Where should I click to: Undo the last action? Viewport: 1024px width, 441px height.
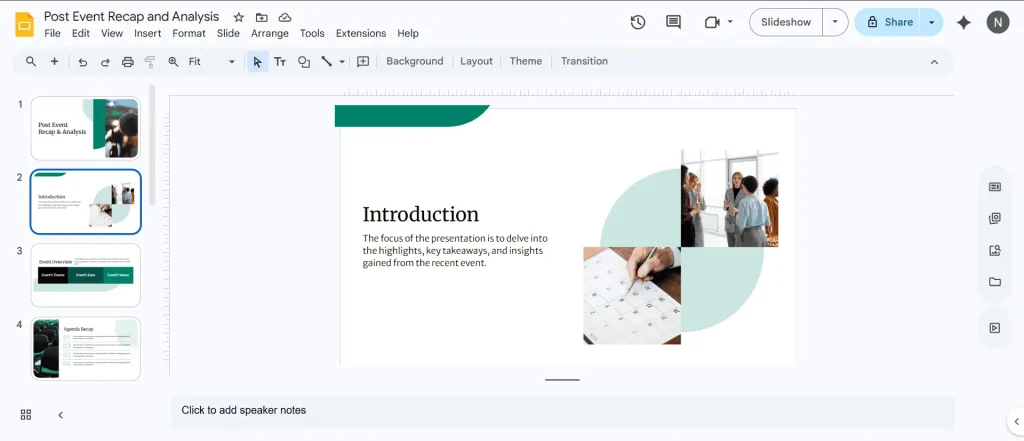82,62
